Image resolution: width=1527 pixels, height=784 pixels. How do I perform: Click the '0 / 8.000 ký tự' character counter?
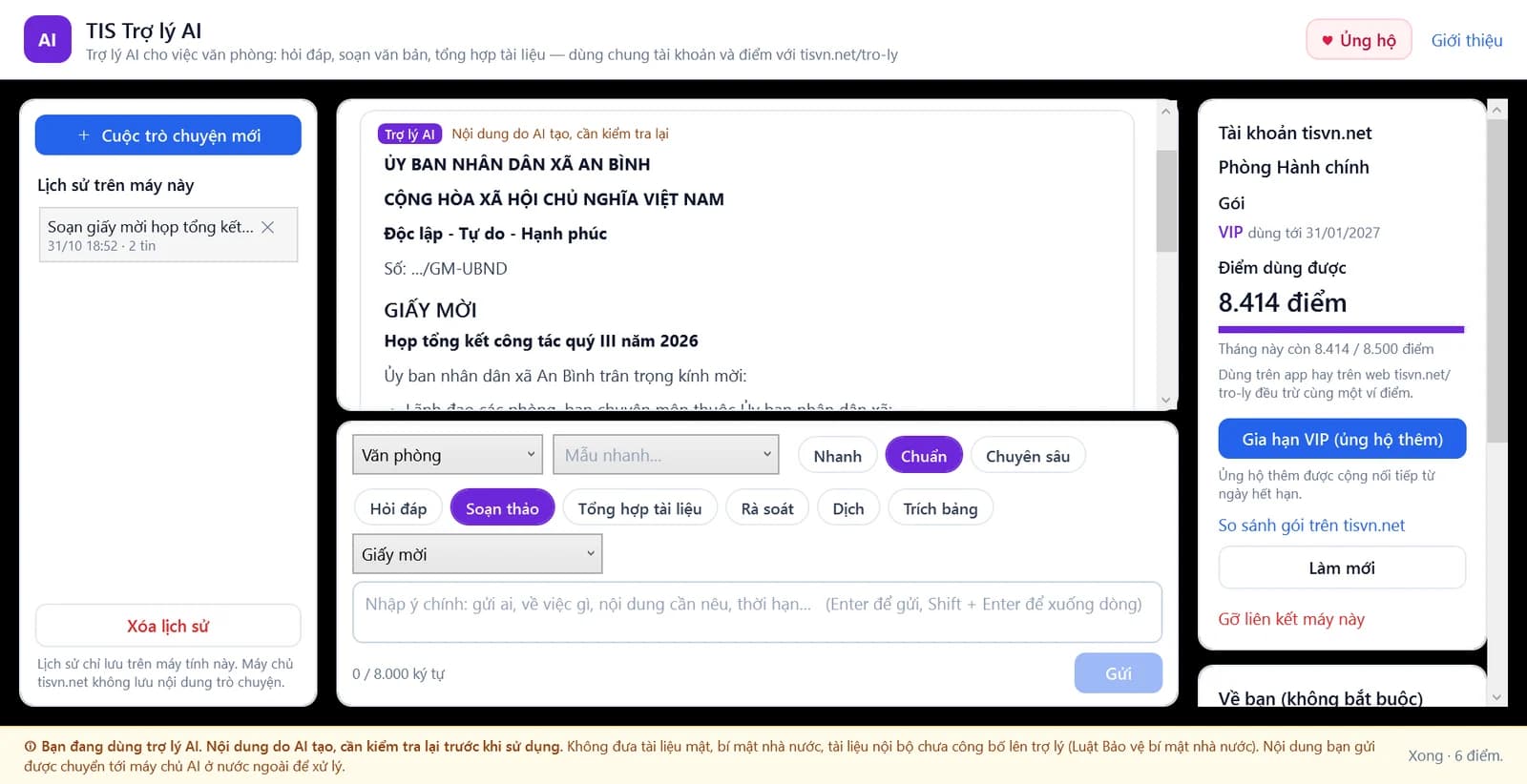(x=398, y=673)
